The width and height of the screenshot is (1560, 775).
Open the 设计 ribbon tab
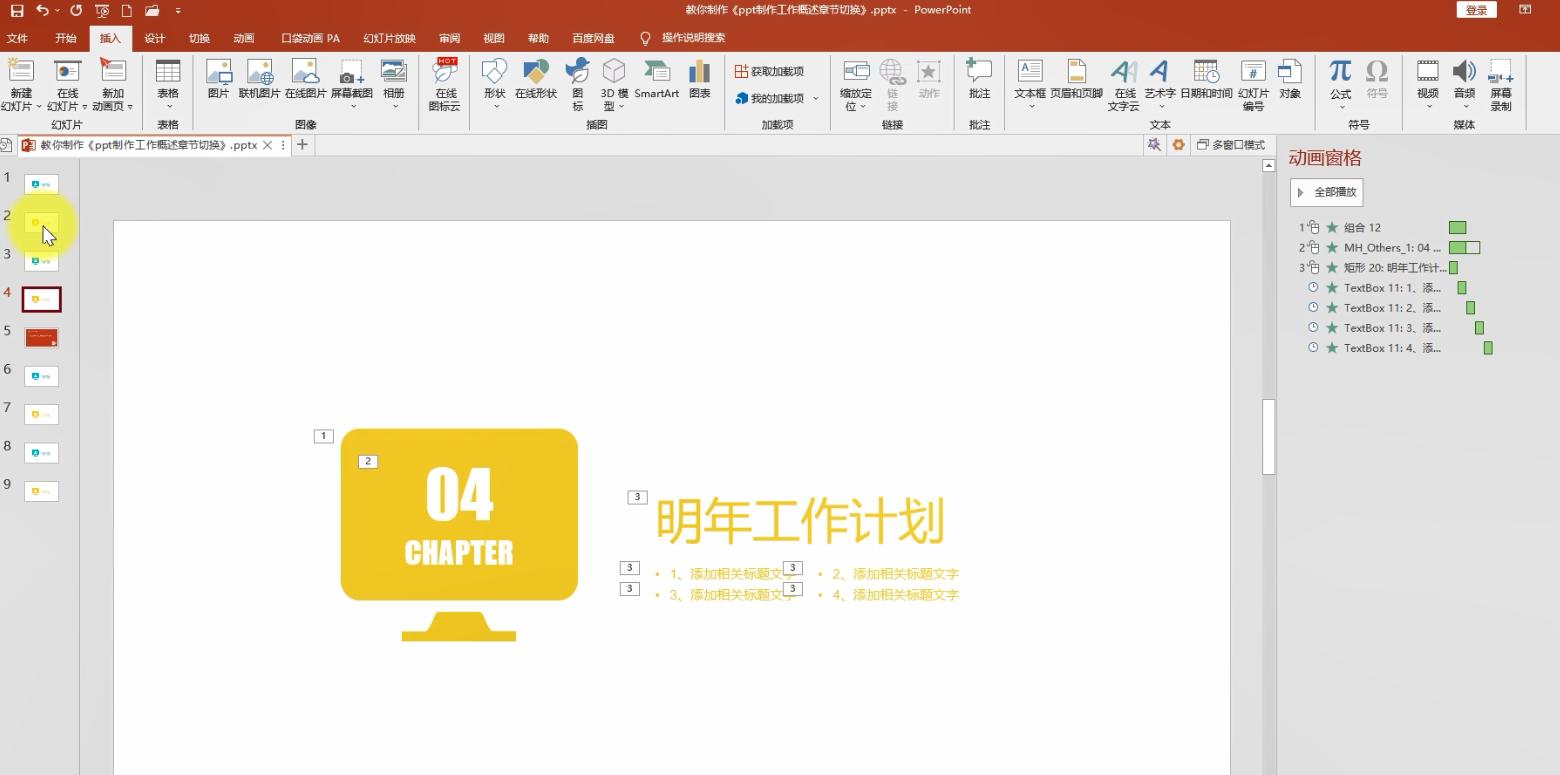(x=154, y=38)
